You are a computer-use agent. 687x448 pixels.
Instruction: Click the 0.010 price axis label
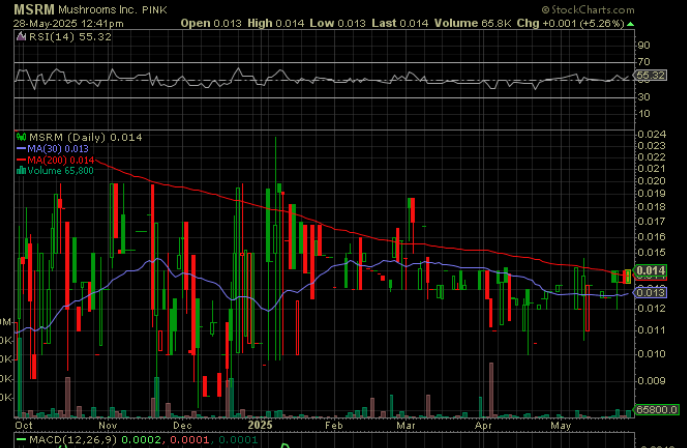tap(652, 354)
